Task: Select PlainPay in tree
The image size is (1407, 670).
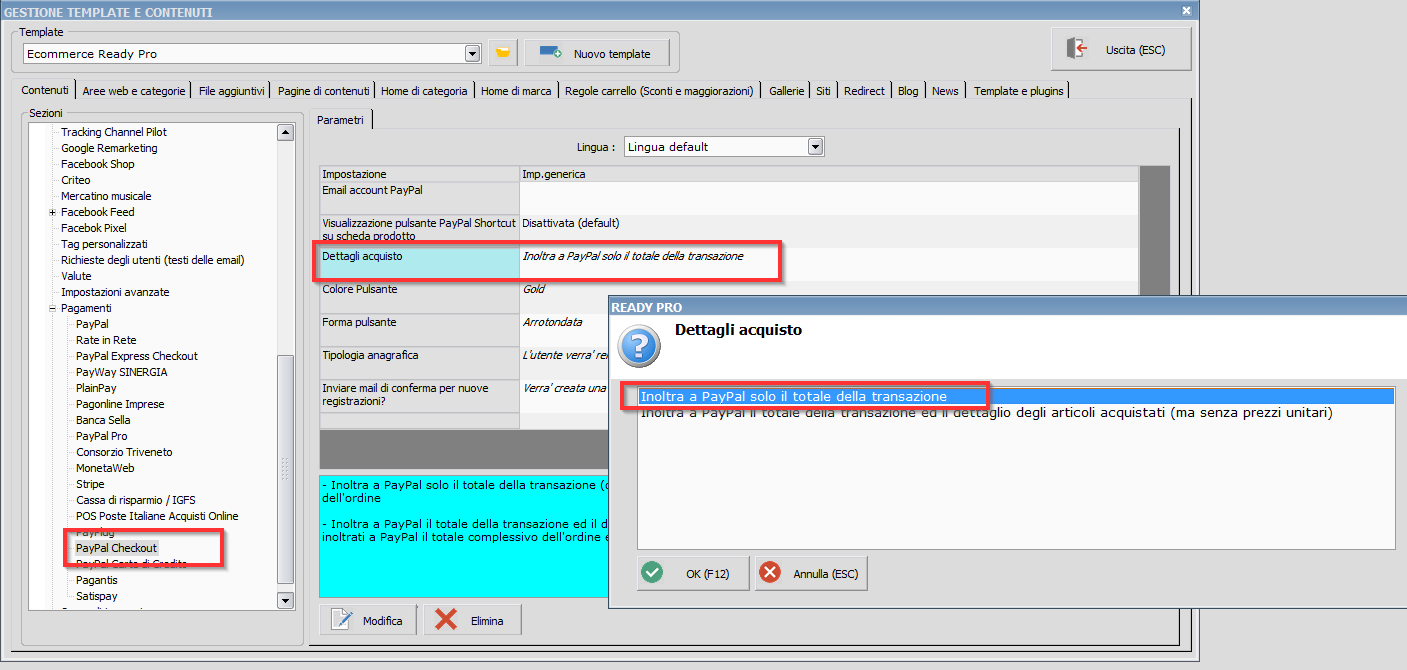Action: [96, 388]
